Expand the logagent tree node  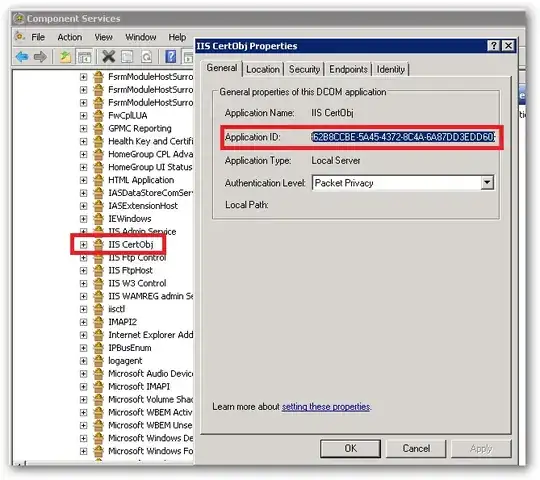point(83,361)
